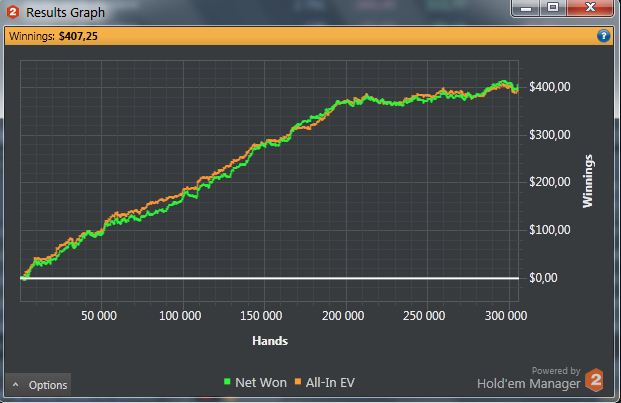Click the Net Won legend label

(261, 382)
